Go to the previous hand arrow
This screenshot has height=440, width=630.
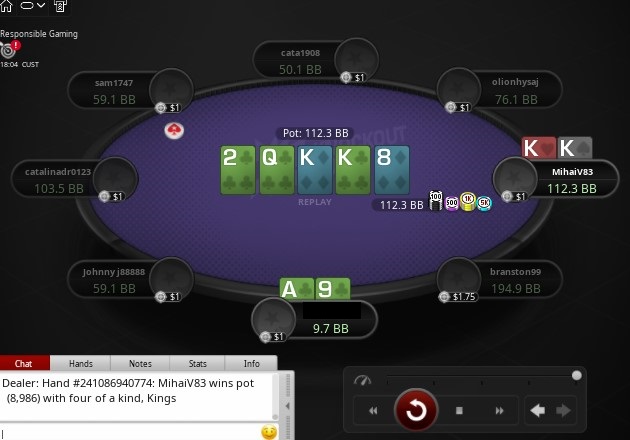point(538,411)
